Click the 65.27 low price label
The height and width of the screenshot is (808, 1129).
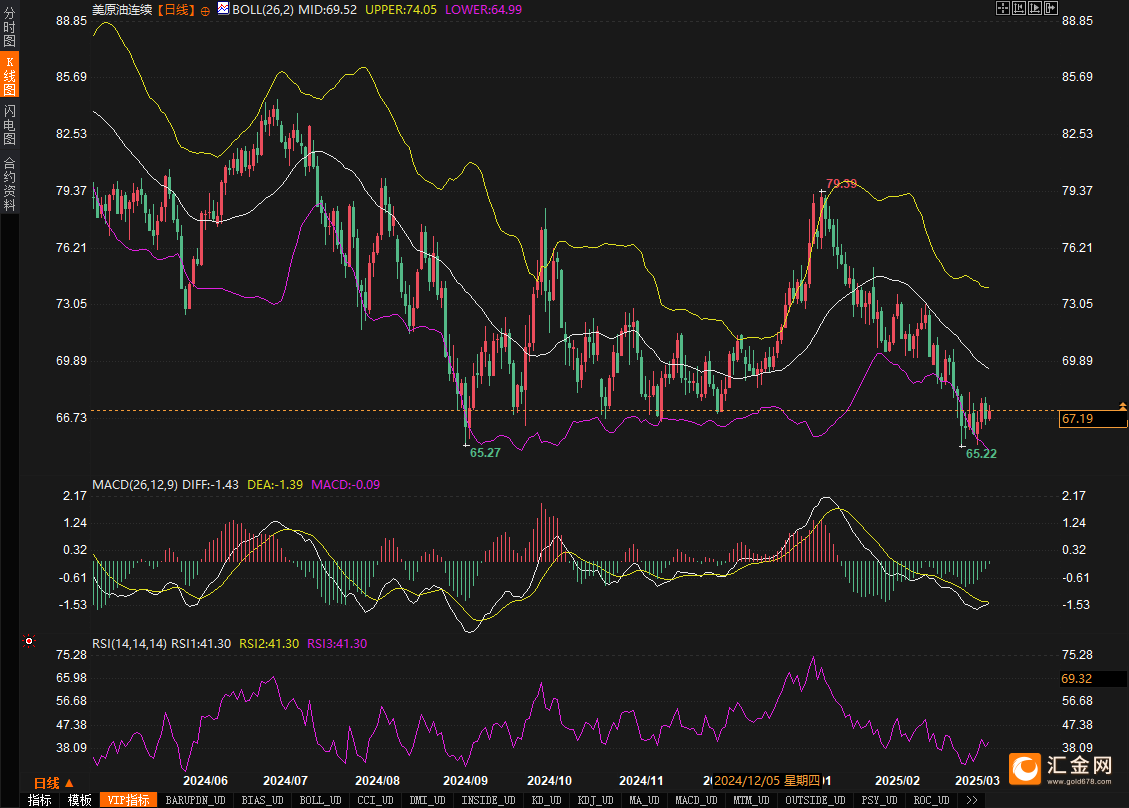485,453
